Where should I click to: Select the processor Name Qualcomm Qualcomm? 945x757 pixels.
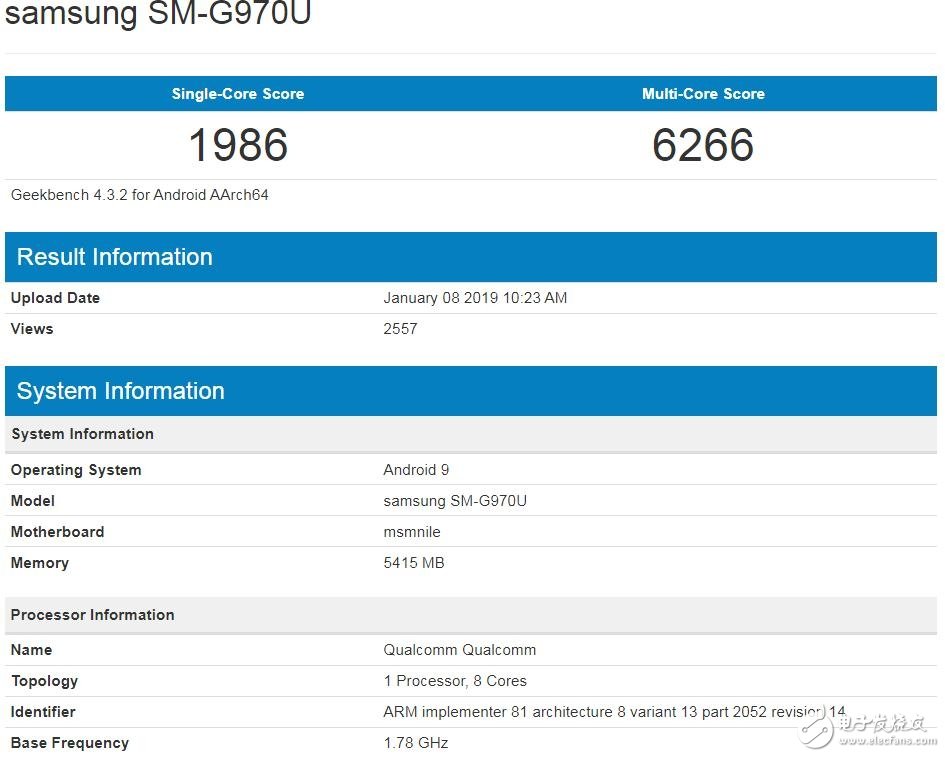pyautogui.click(x=459, y=649)
